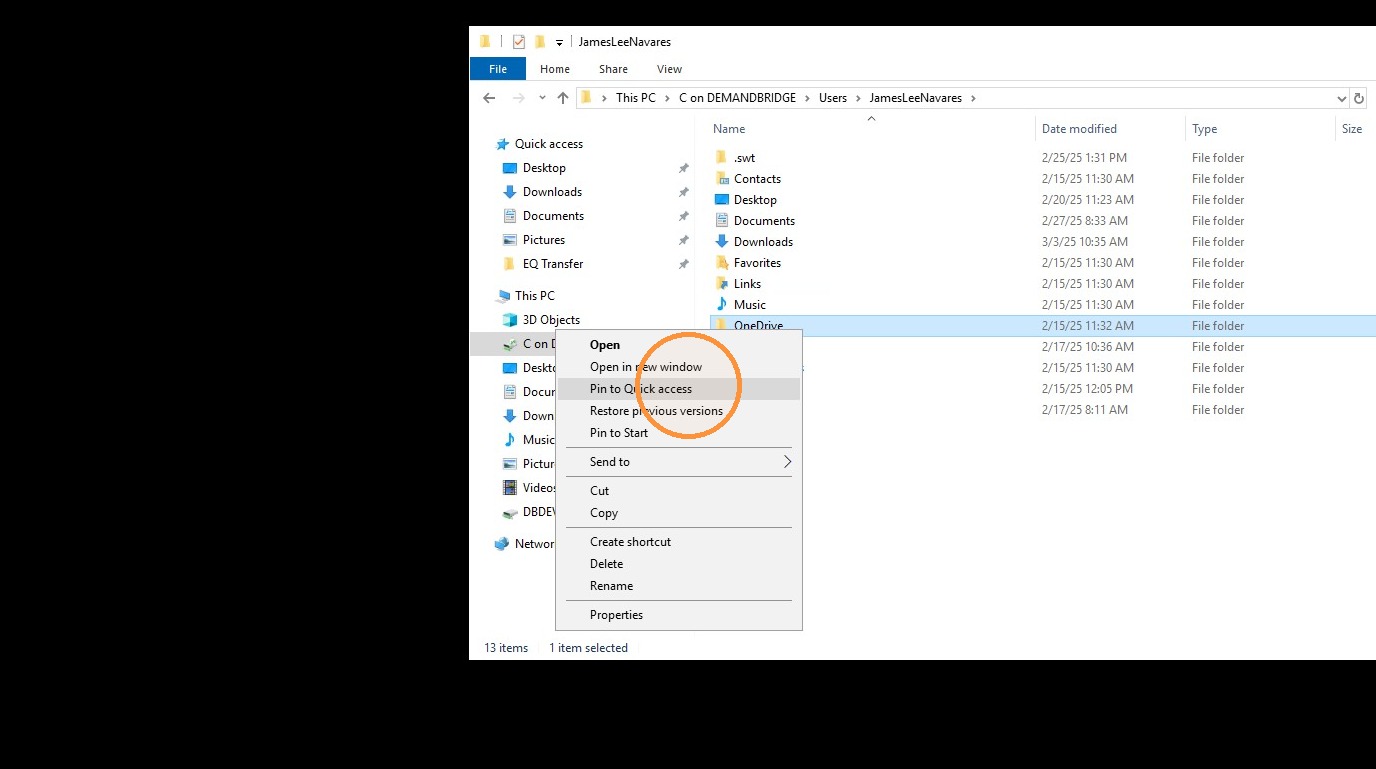Viewport: 1376px width, 769px height.
Task: Go back with the Back arrow
Action: (489, 98)
